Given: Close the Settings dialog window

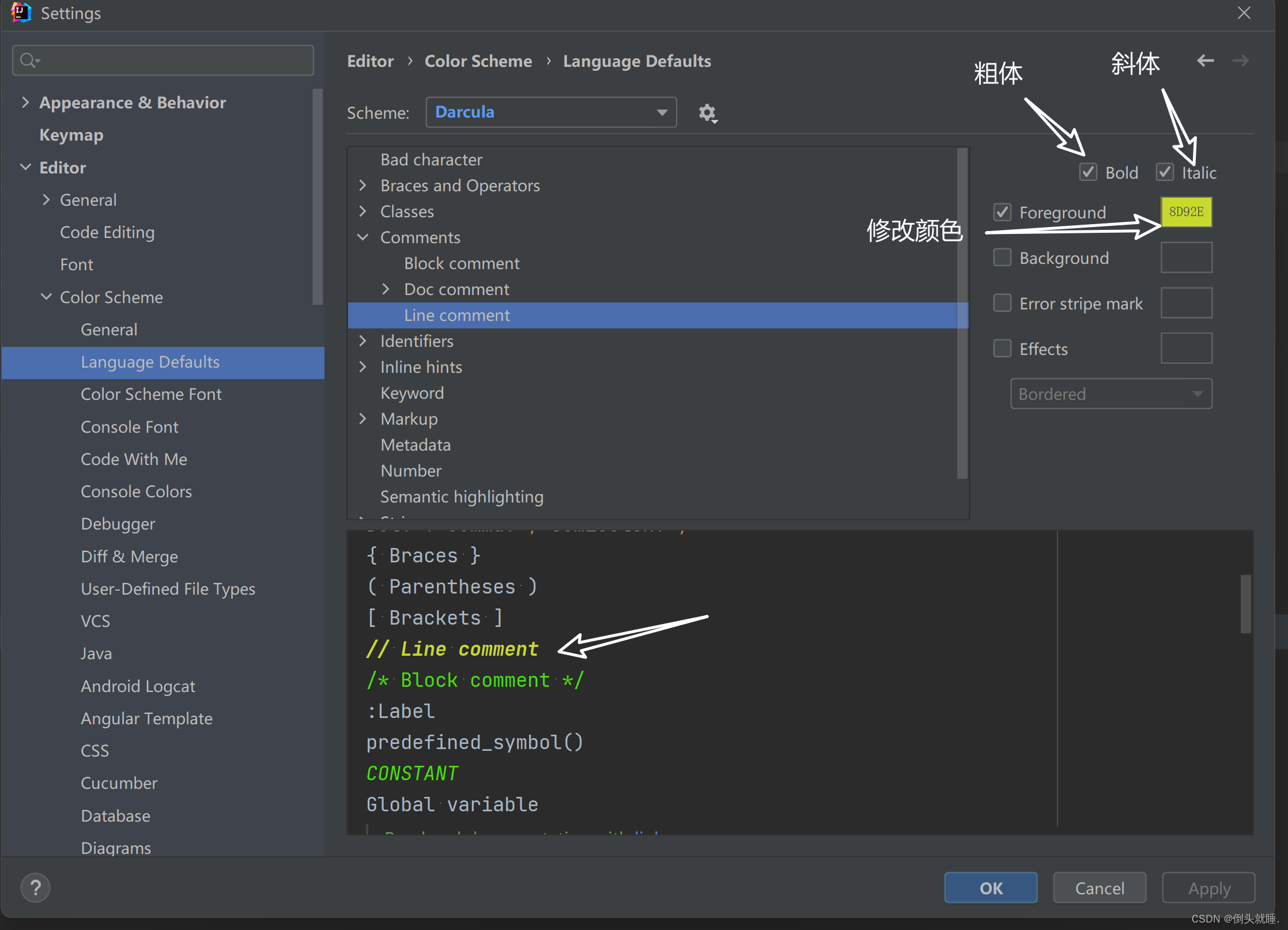Looking at the screenshot, I should [1244, 13].
